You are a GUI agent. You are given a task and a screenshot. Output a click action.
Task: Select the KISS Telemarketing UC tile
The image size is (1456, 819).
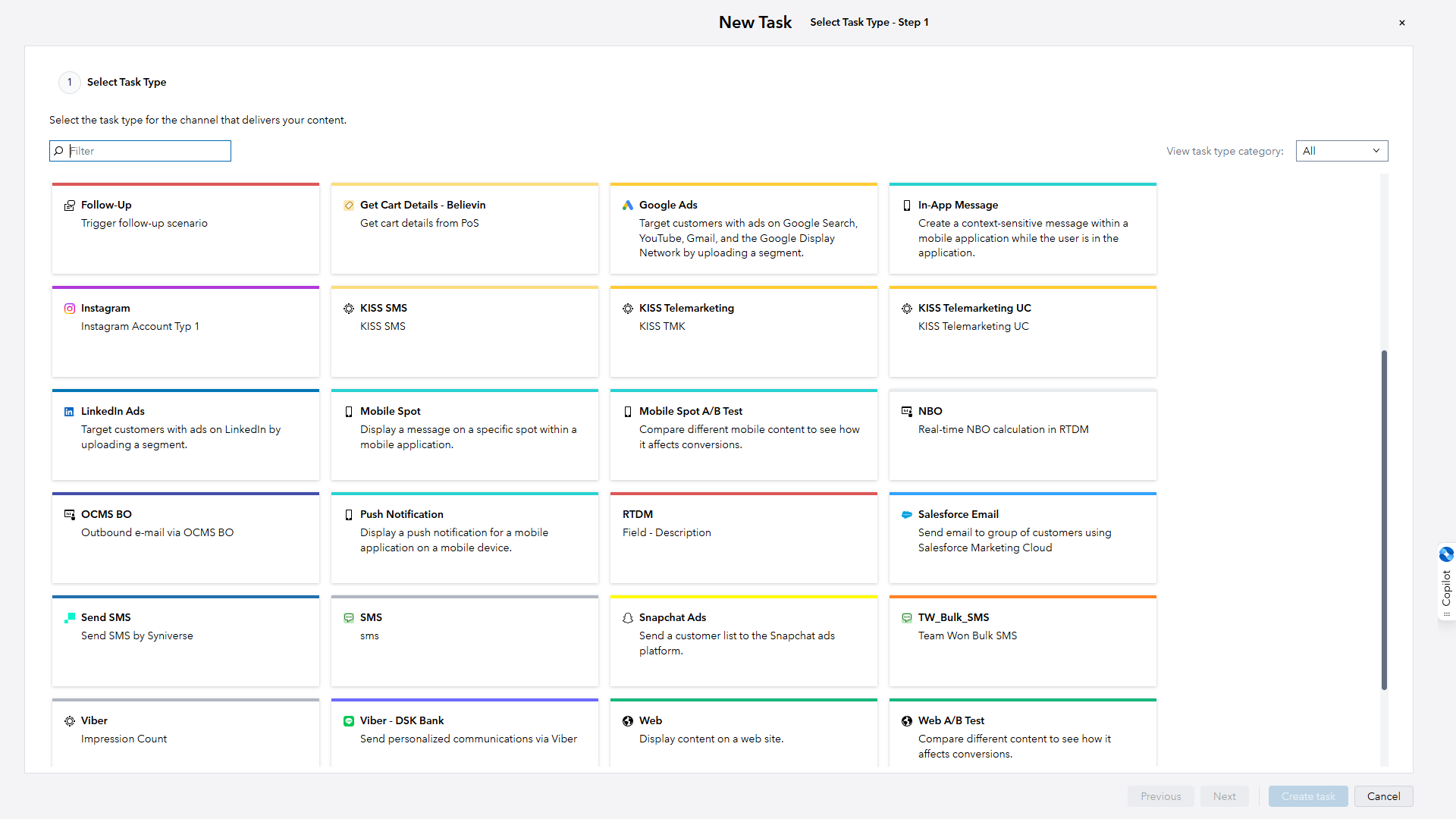click(1022, 332)
